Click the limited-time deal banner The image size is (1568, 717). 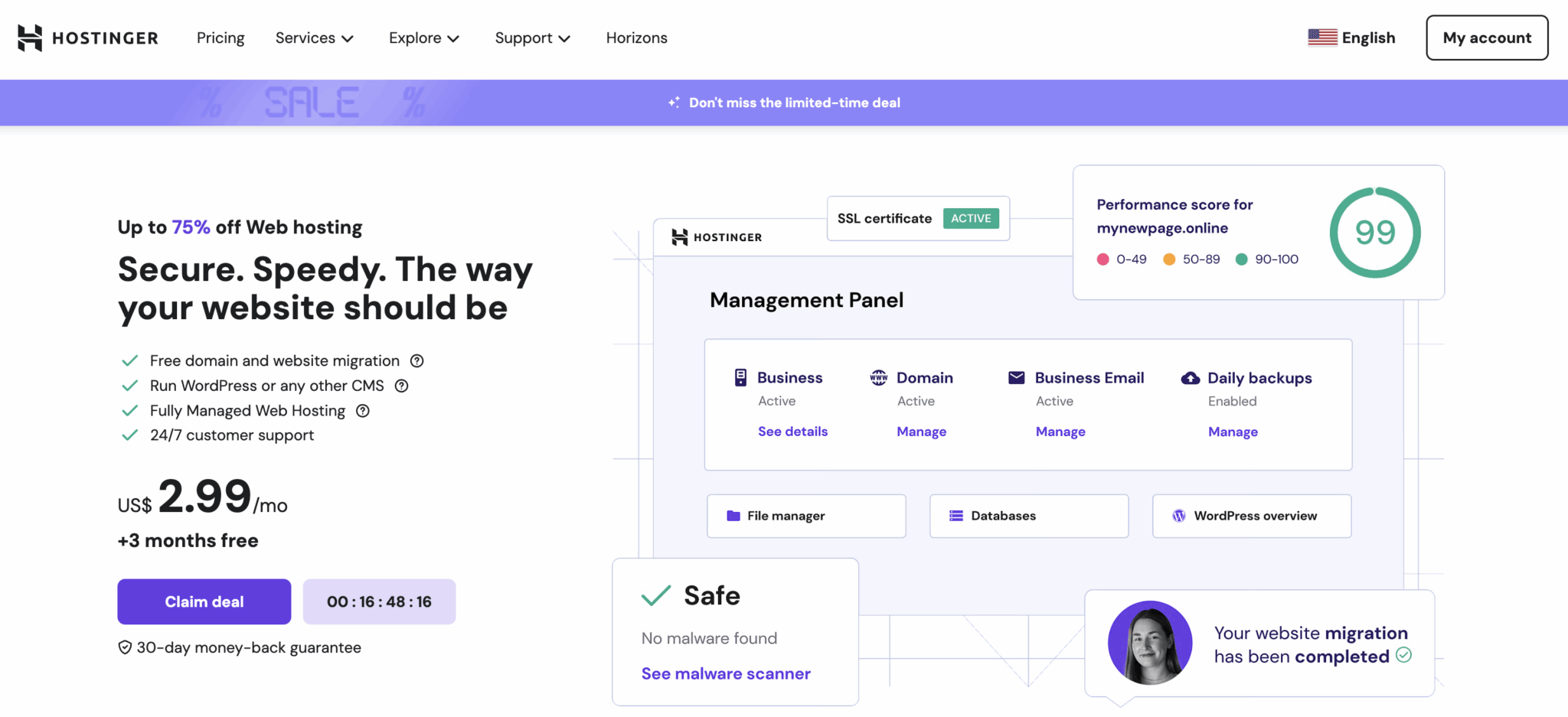[x=784, y=103]
